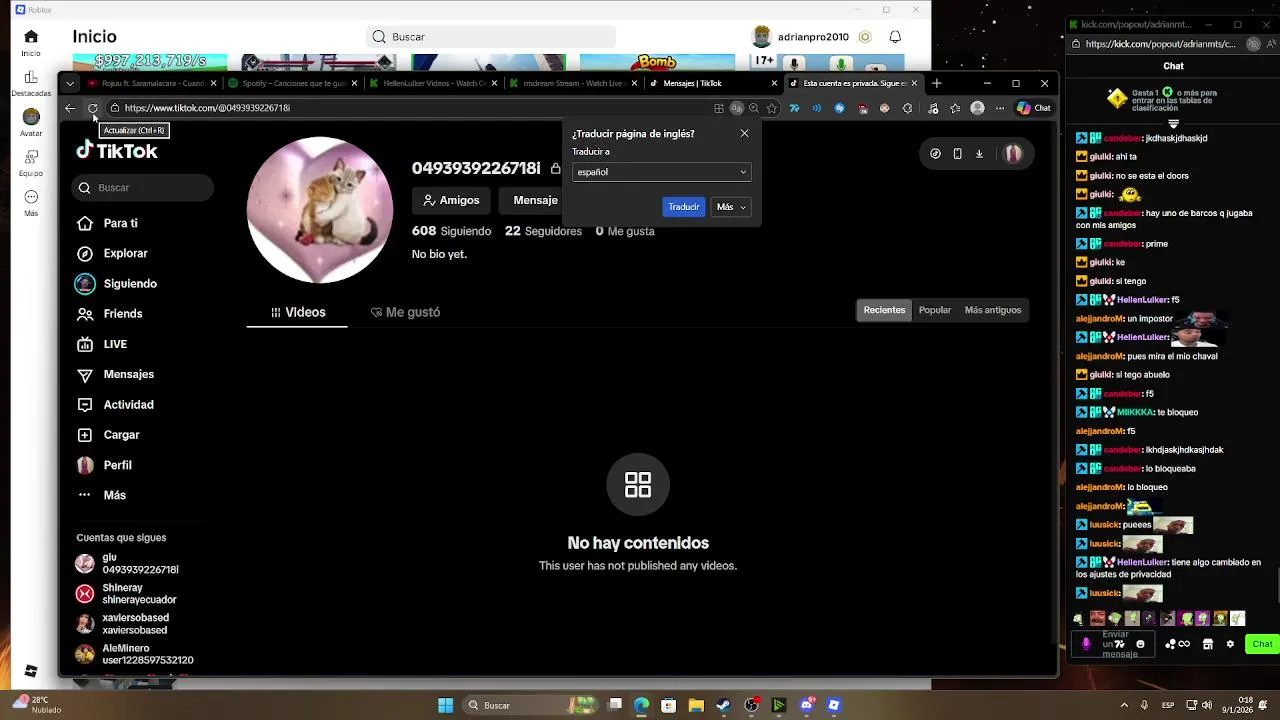Switch to the Me gustó tab
Image resolution: width=1280 pixels, height=720 pixels.
[405, 312]
